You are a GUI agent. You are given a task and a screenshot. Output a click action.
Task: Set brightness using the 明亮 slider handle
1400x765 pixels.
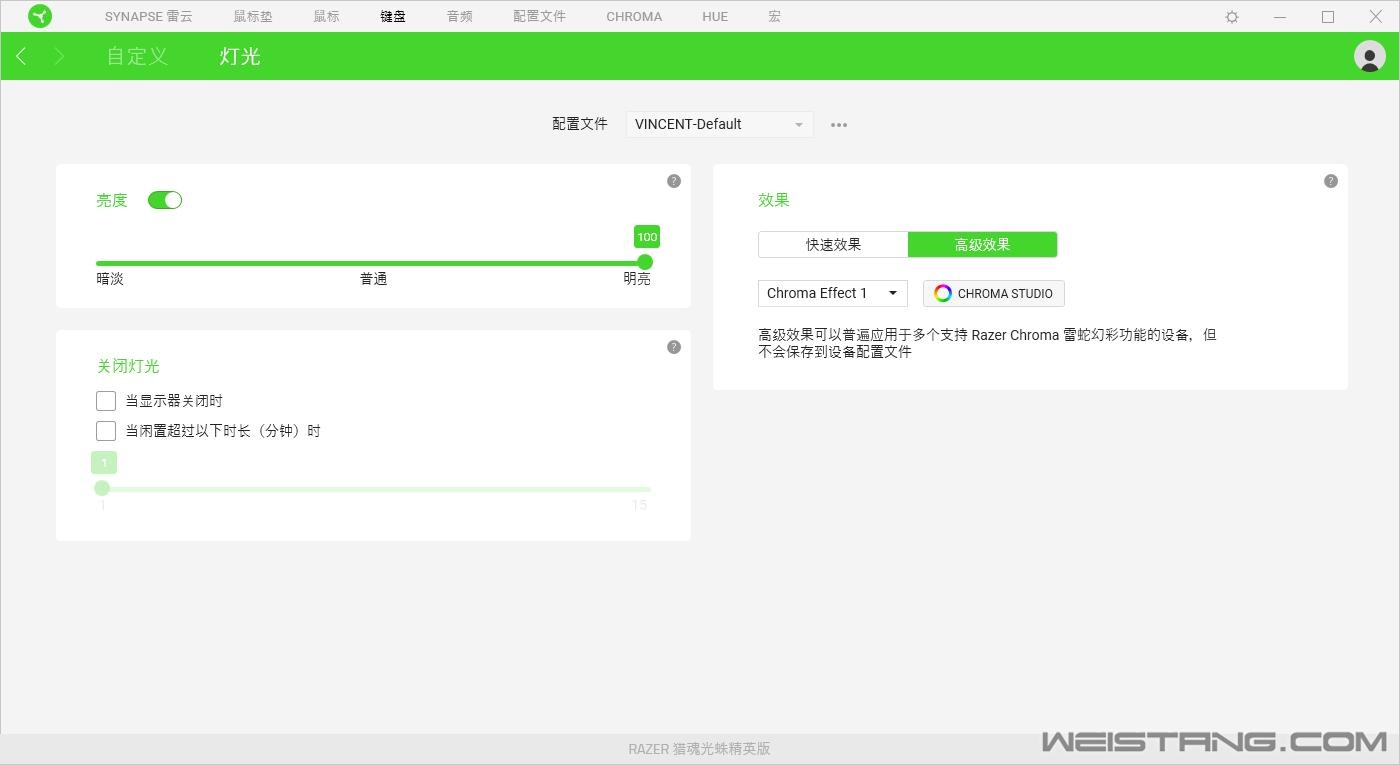point(645,261)
